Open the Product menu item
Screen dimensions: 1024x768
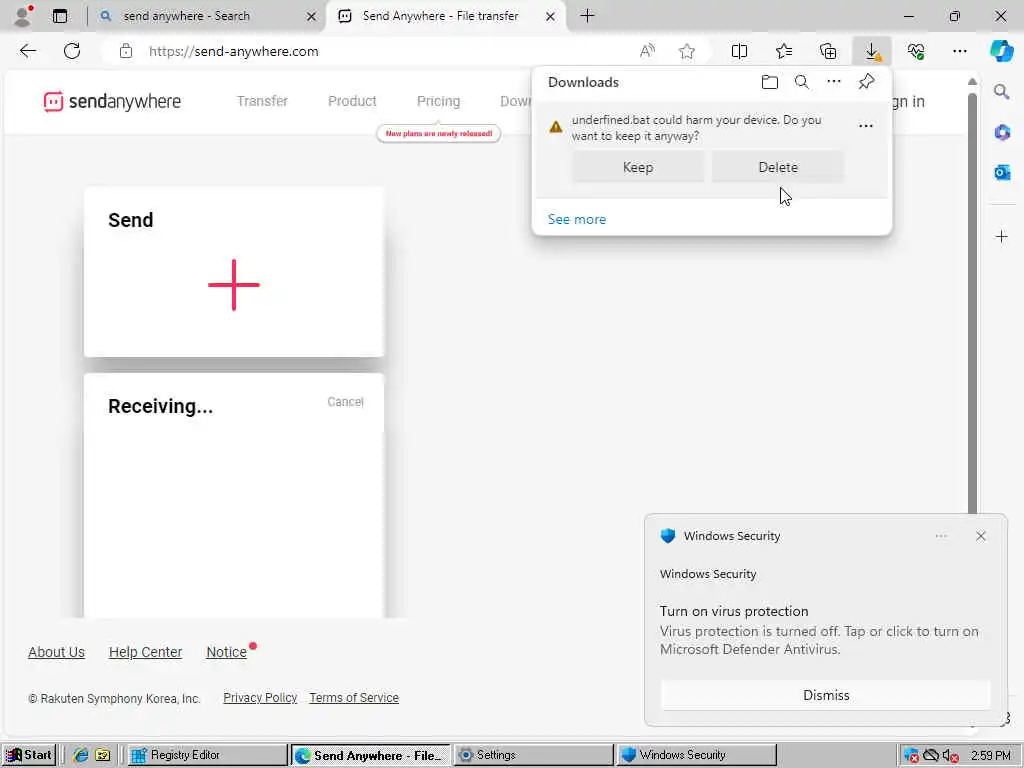tap(352, 101)
